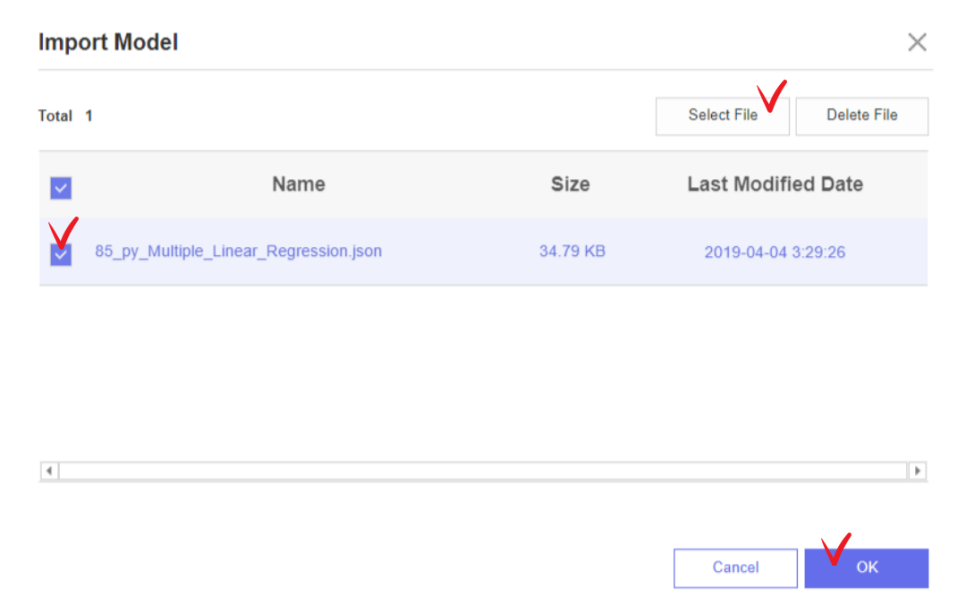Toggle the select-all checkbox in header

(x=61, y=188)
